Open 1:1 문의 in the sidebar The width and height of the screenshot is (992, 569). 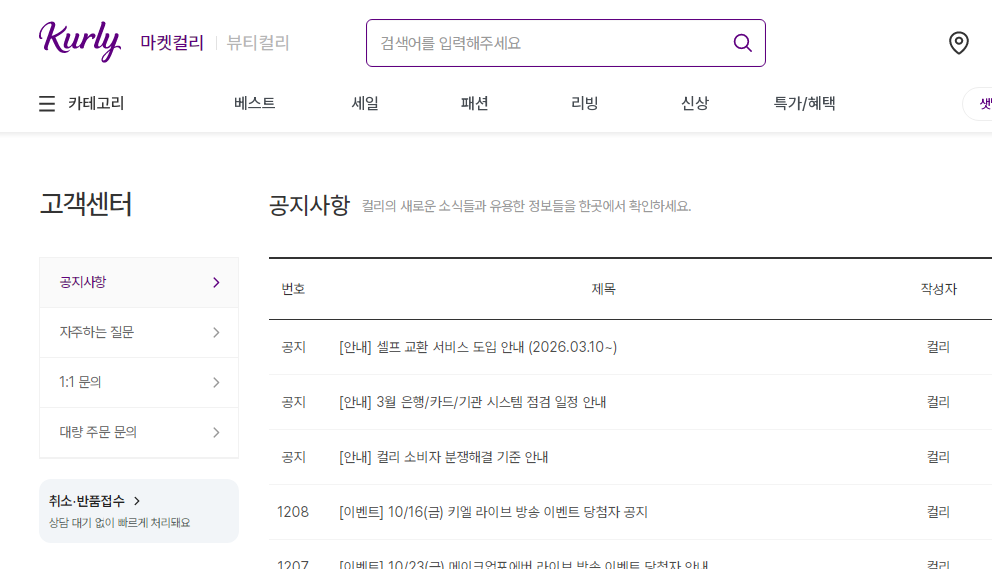[139, 382]
